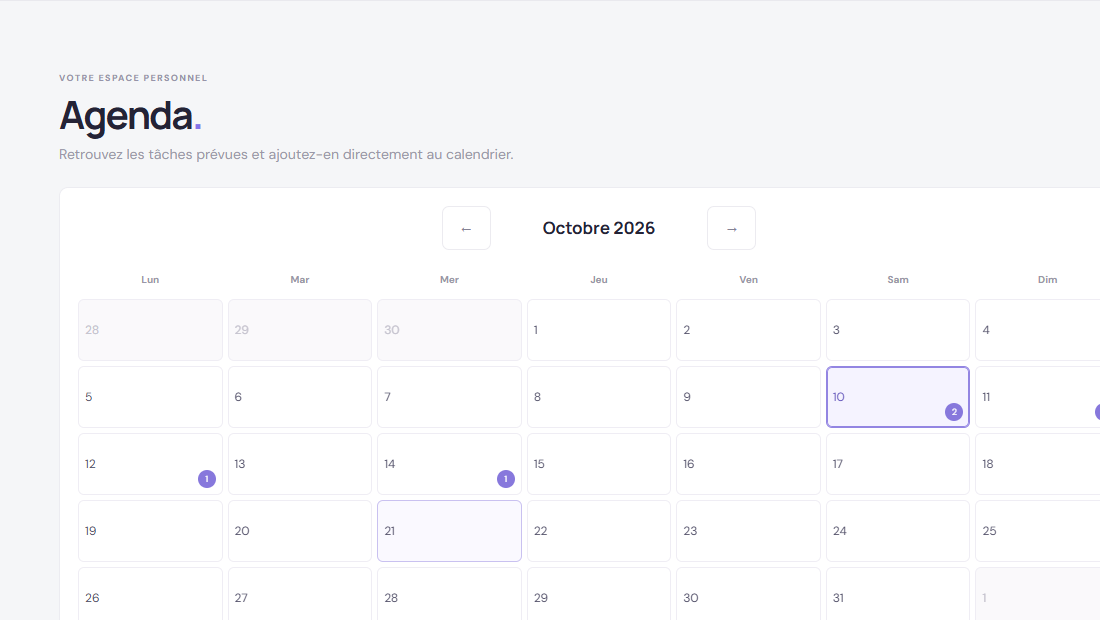Select day 17 in the calendar

[x=897, y=464]
